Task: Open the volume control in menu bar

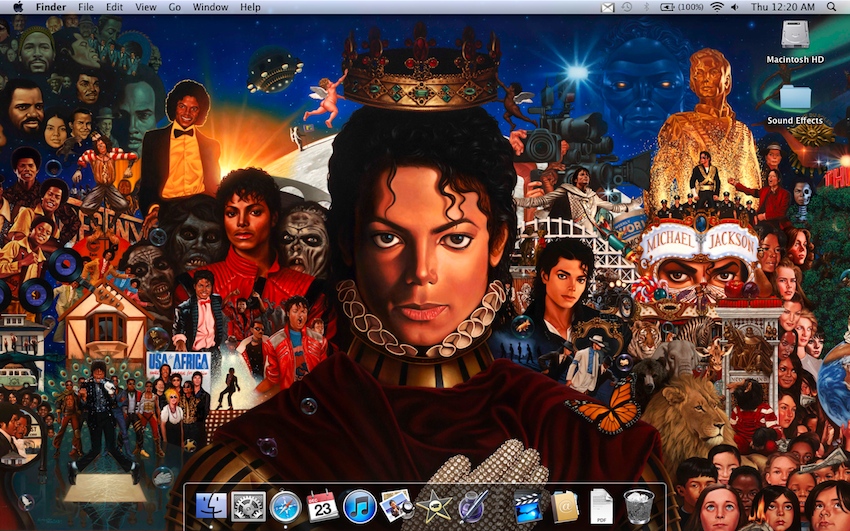Action: click(x=735, y=7)
